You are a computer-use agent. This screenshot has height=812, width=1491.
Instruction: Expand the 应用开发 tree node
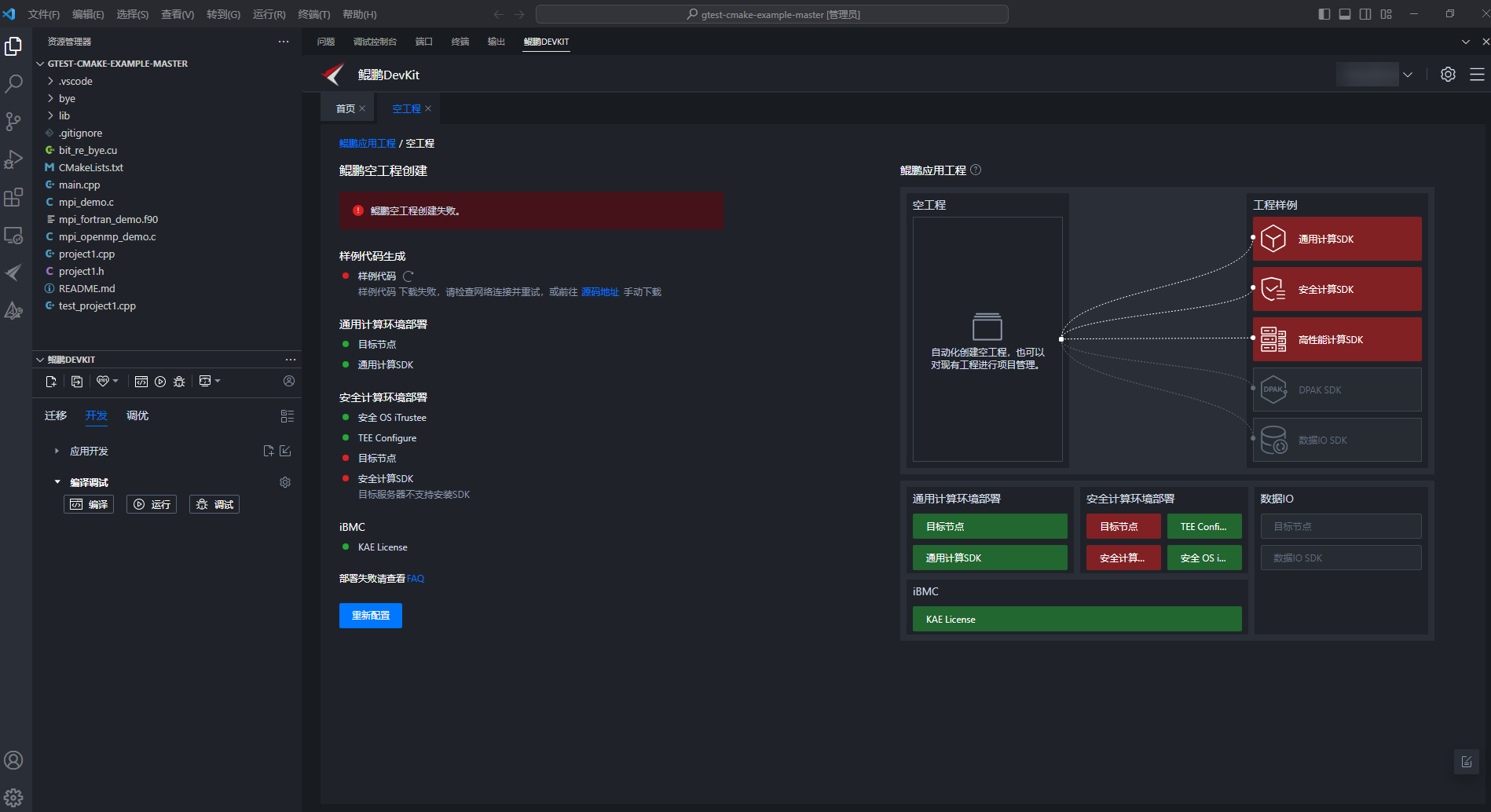coord(57,451)
